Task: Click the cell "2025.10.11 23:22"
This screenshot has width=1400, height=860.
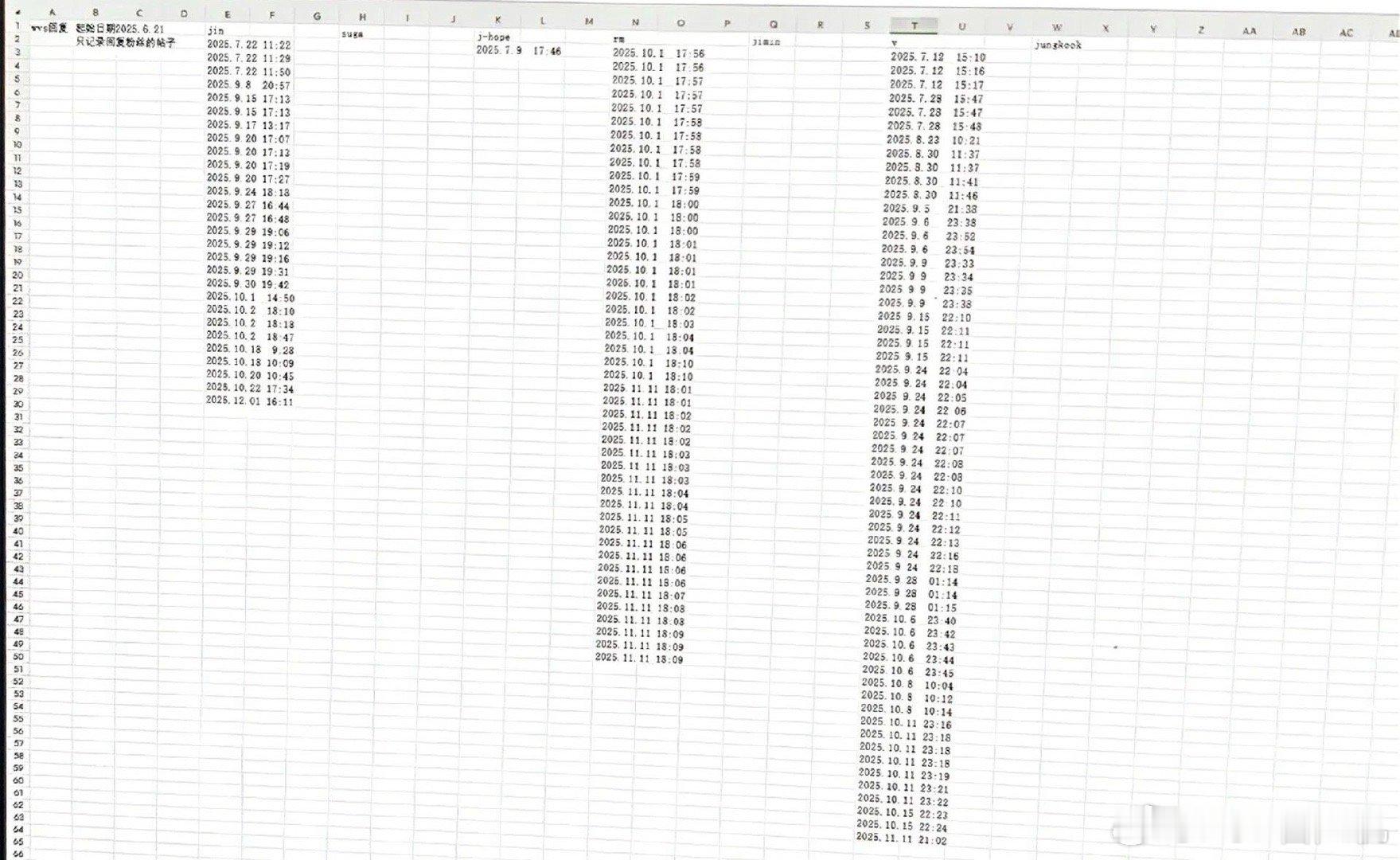Action: click(x=903, y=801)
